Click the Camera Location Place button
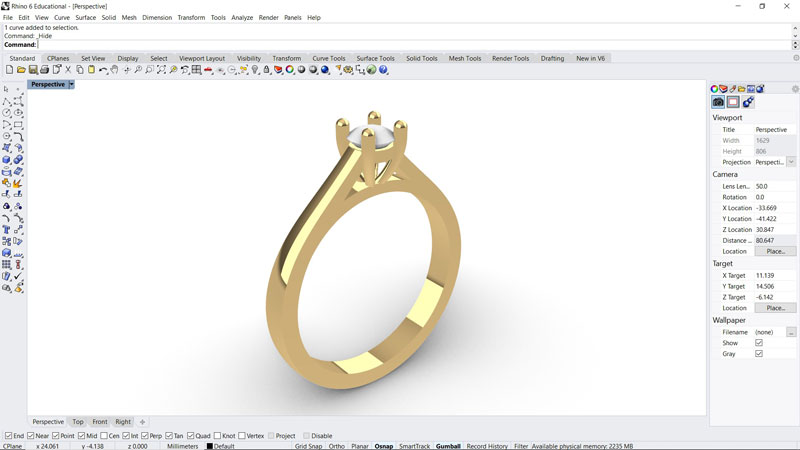The image size is (800, 450). tap(775, 251)
